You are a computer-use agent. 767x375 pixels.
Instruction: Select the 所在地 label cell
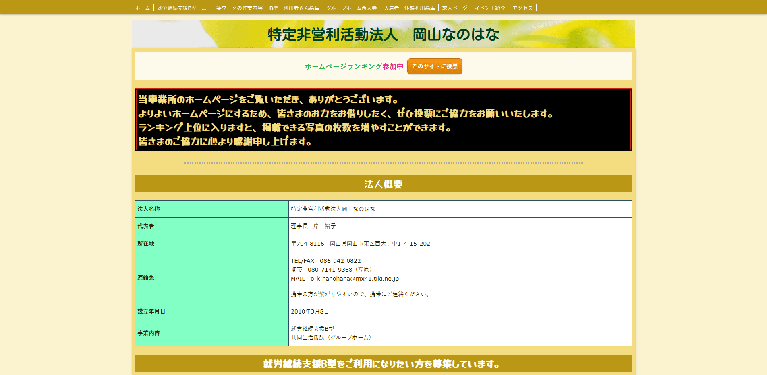click(211, 243)
